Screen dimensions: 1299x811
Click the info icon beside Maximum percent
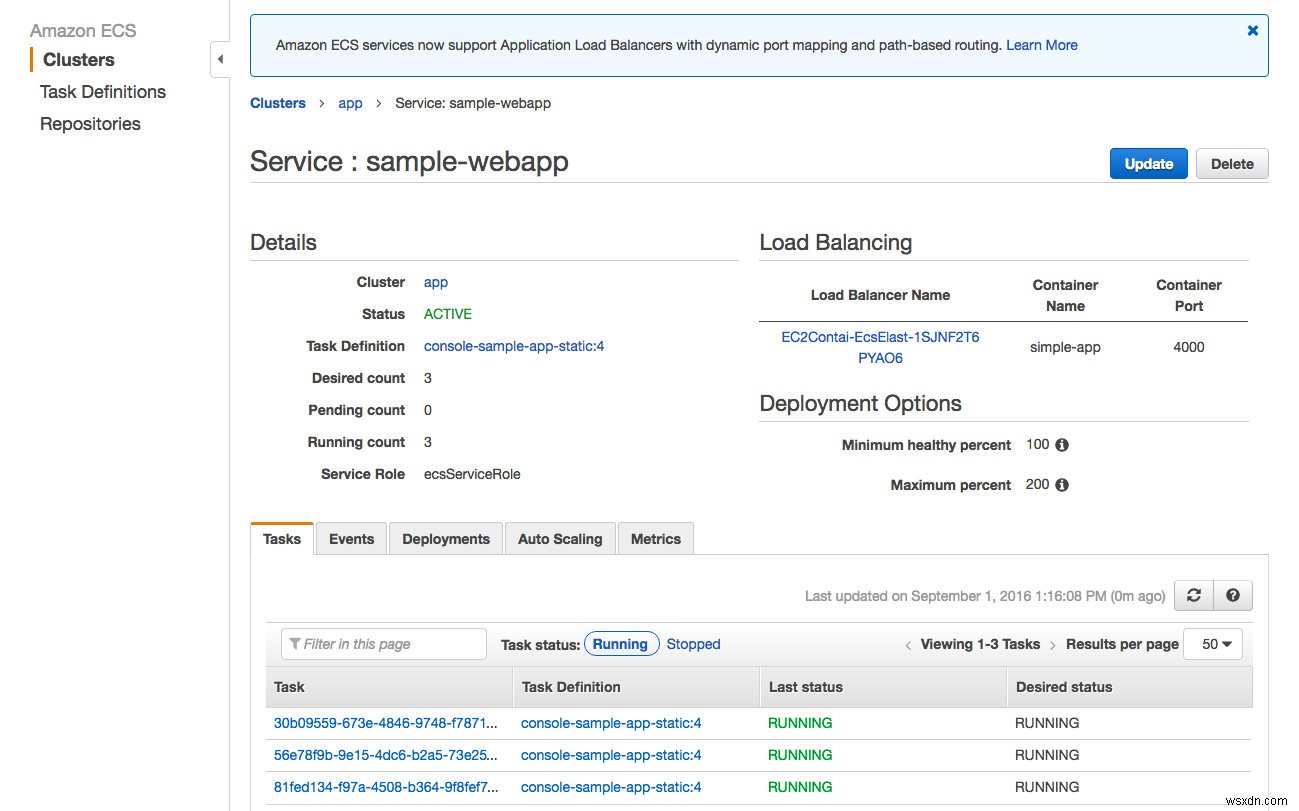point(1061,484)
